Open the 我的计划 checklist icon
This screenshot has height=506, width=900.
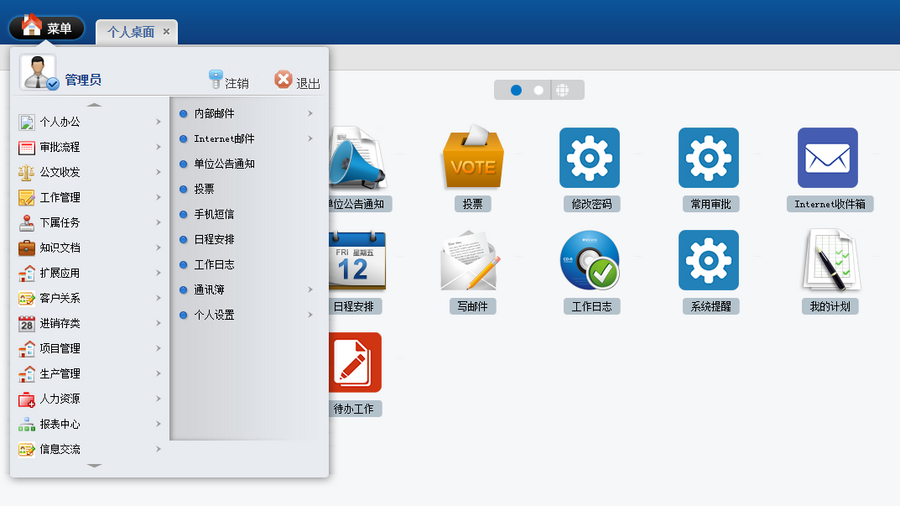(x=831, y=260)
